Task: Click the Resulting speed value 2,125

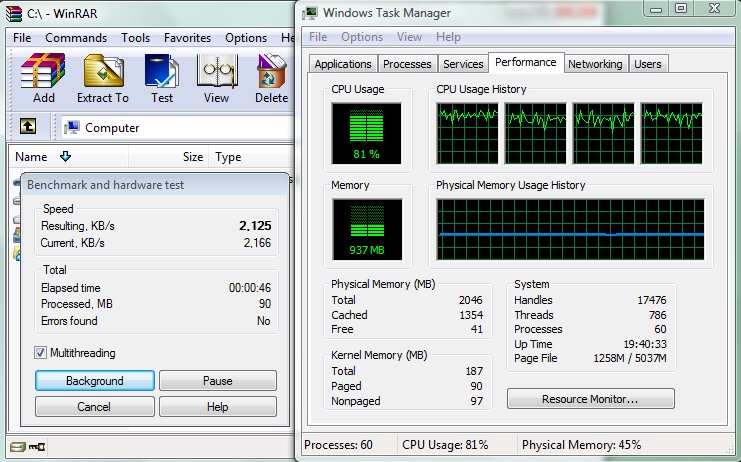Action: (255, 226)
